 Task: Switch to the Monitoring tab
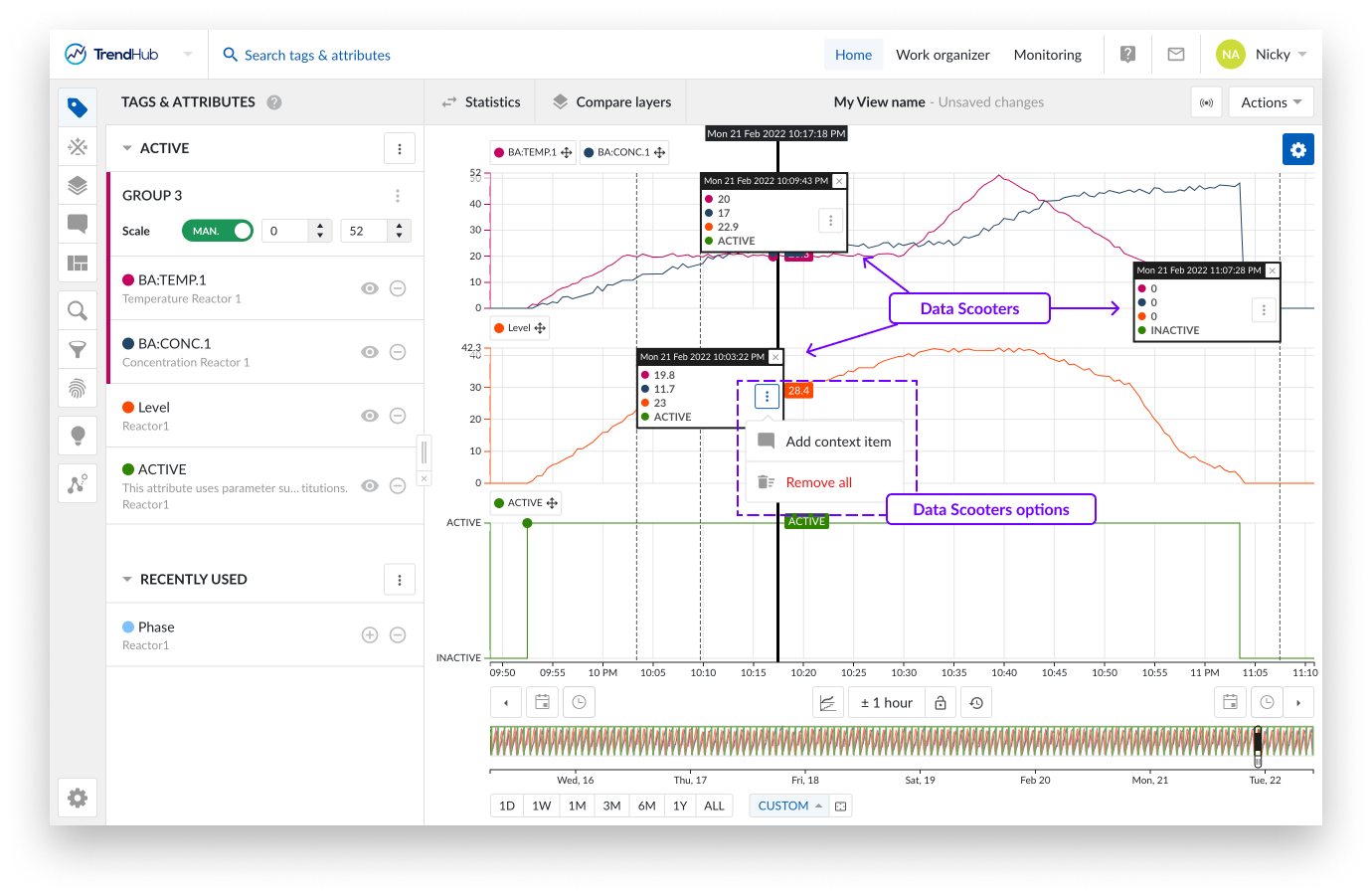pyautogui.click(x=1047, y=55)
